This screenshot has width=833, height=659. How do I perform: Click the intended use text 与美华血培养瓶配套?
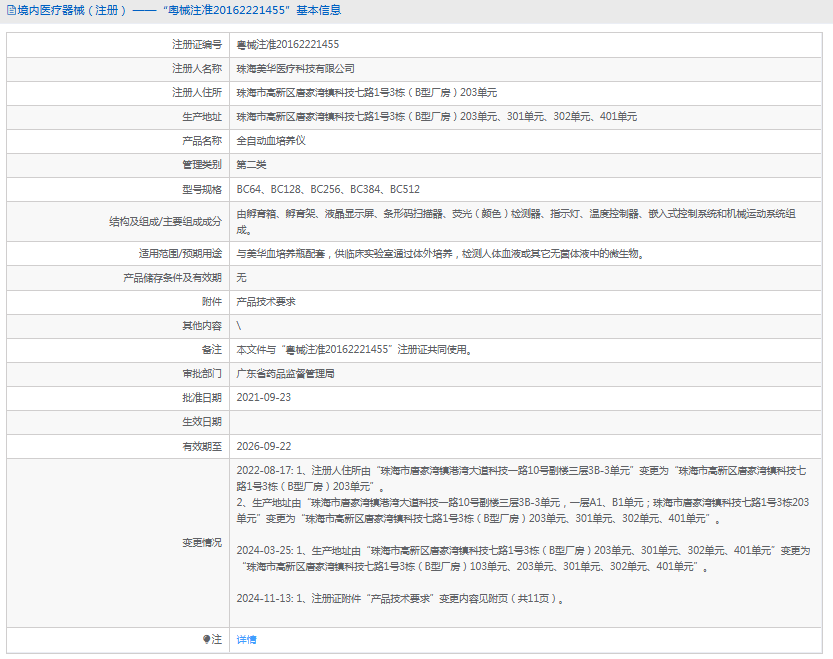click(441, 254)
